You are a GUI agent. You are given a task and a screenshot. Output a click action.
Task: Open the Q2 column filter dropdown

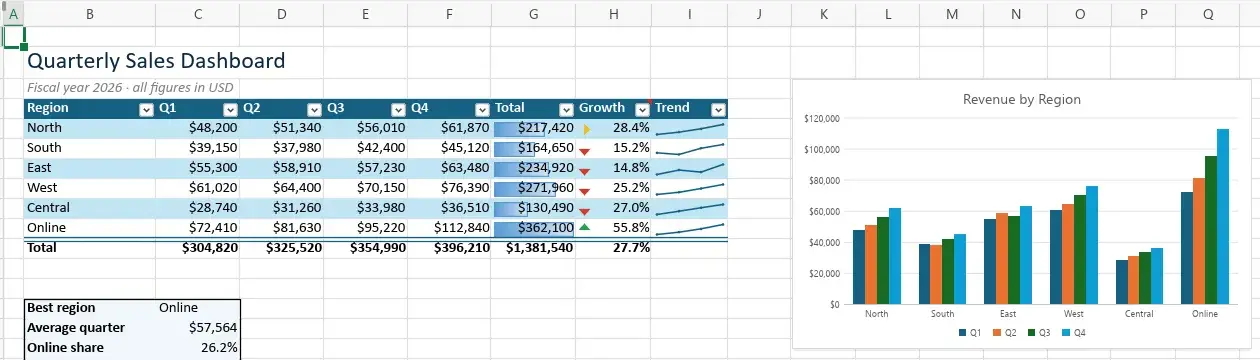(x=314, y=109)
